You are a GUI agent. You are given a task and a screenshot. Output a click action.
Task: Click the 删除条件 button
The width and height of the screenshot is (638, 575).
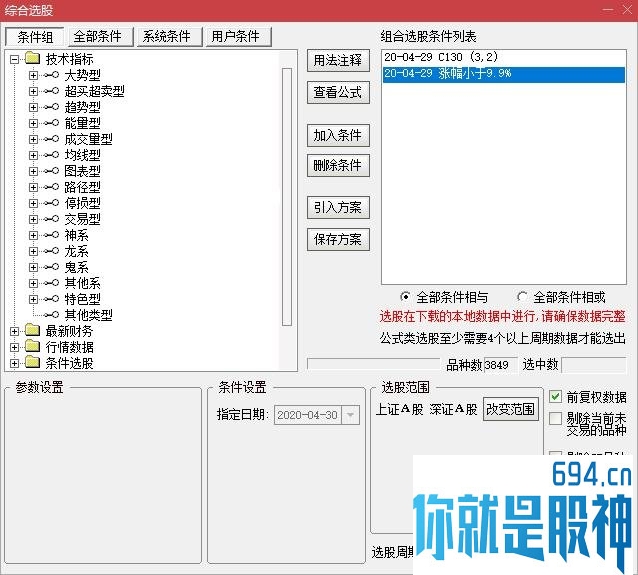[338, 166]
